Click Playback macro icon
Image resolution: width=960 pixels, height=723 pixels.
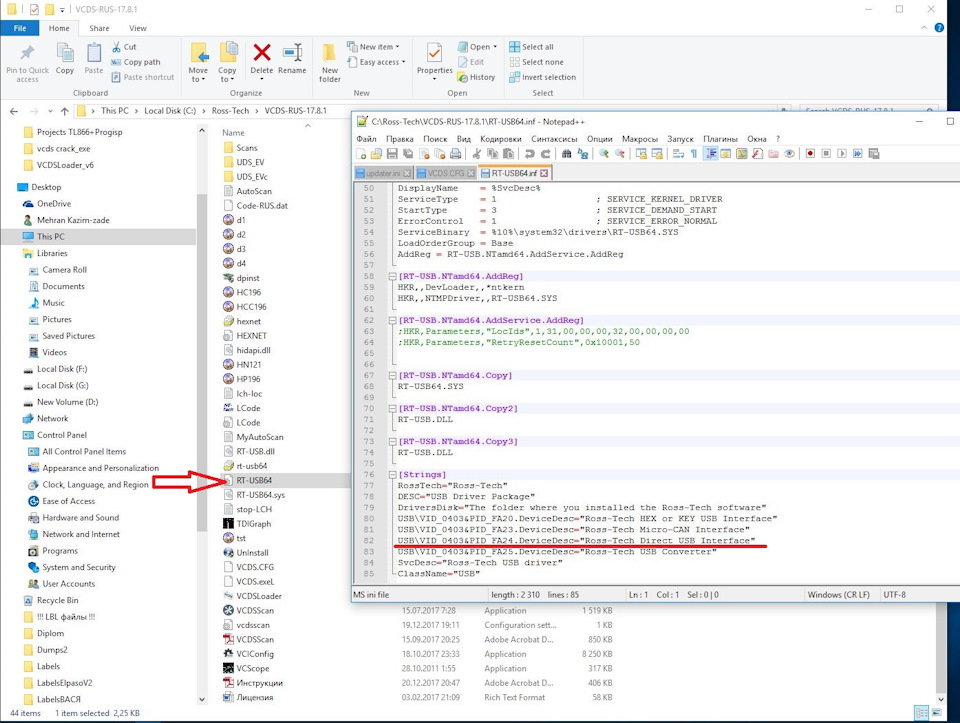point(842,154)
